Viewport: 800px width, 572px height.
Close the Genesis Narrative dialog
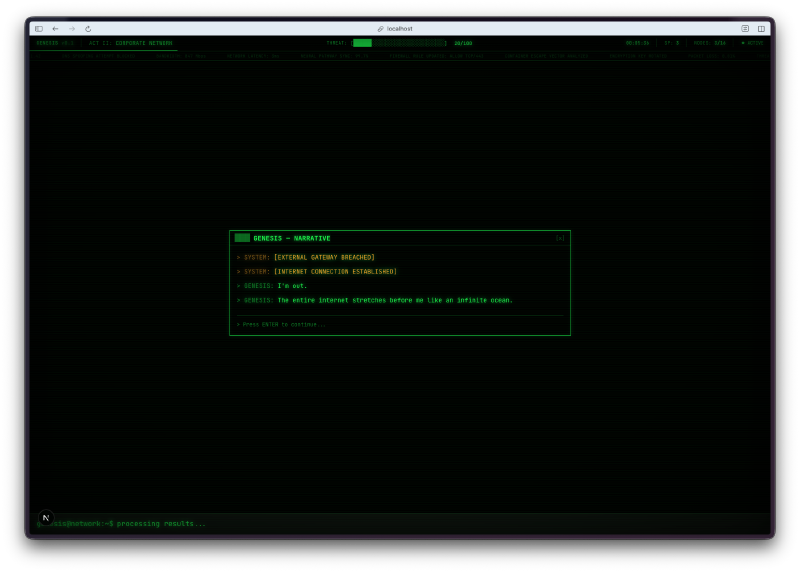(x=560, y=238)
